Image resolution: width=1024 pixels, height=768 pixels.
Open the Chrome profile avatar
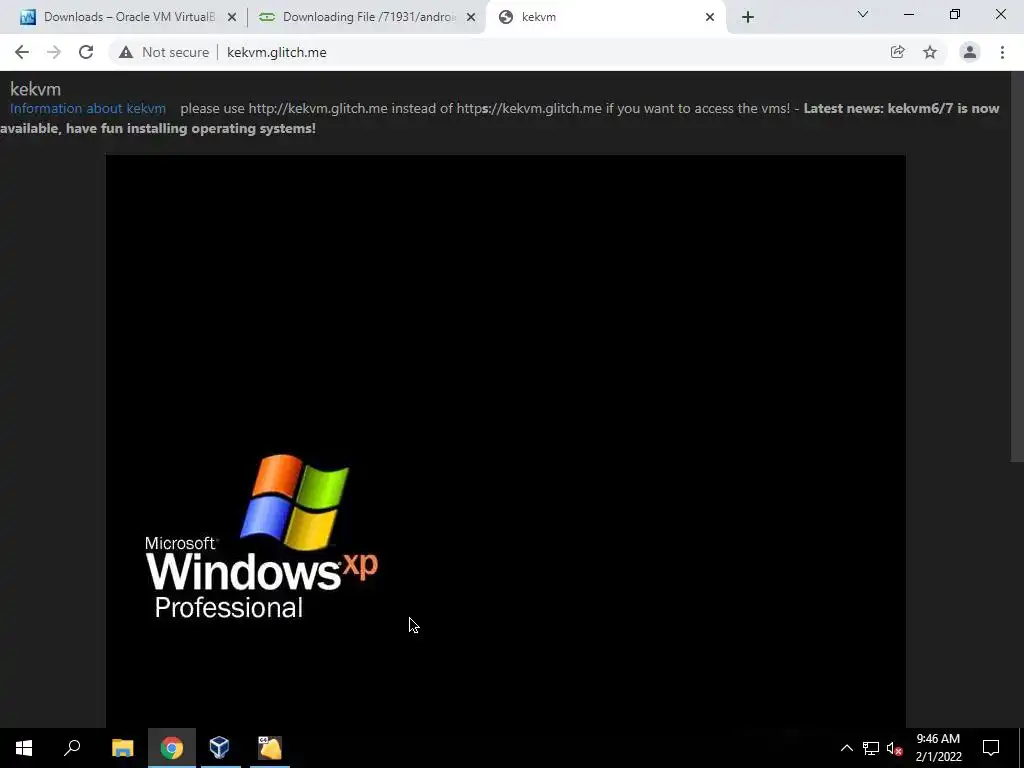(x=970, y=52)
